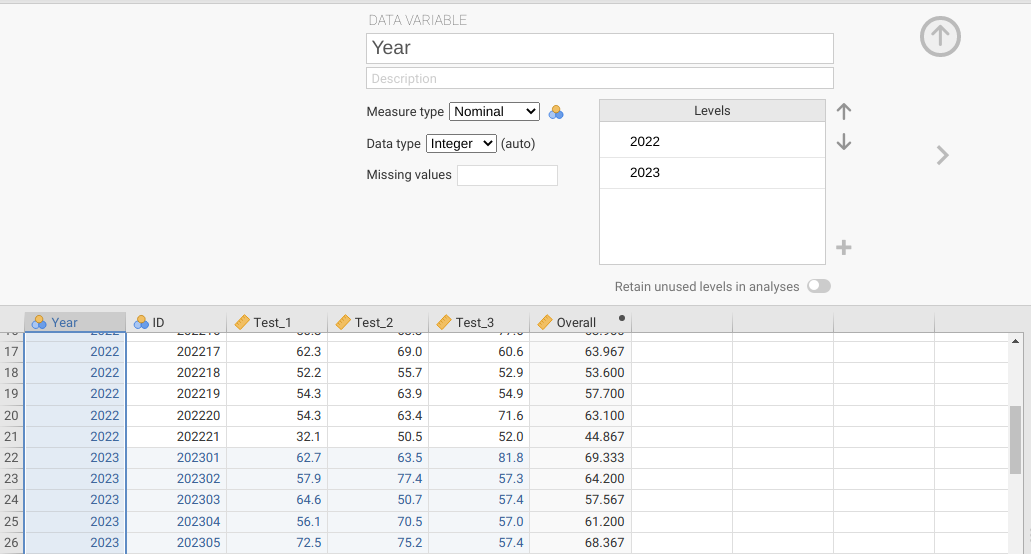Move level down with the down arrow

843,142
